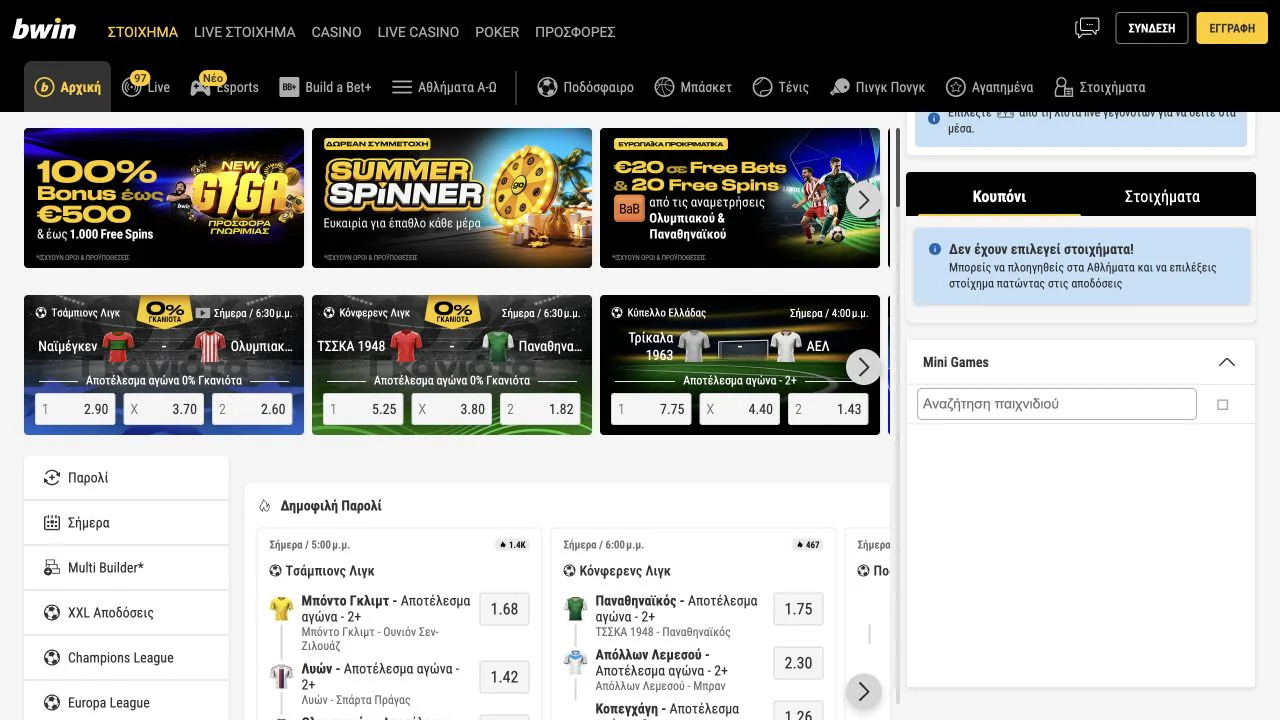The width and height of the screenshot is (1280, 720).
Task: Open Esports in the sports bar
Action: tap(225, 87)
